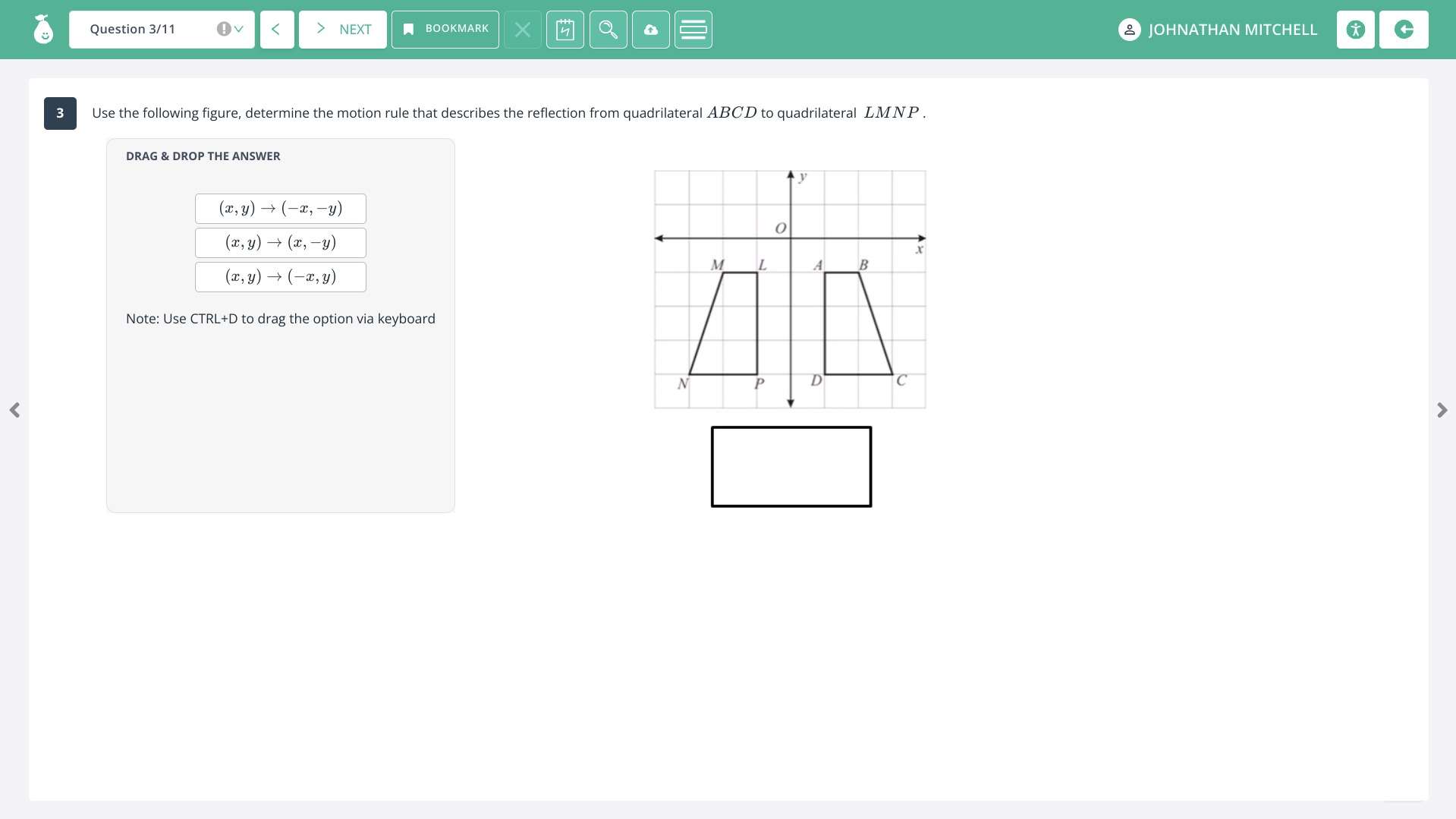Click the CTRL+D keyboard note text
Screen dimensions: 1456x819
click(281, 319)
